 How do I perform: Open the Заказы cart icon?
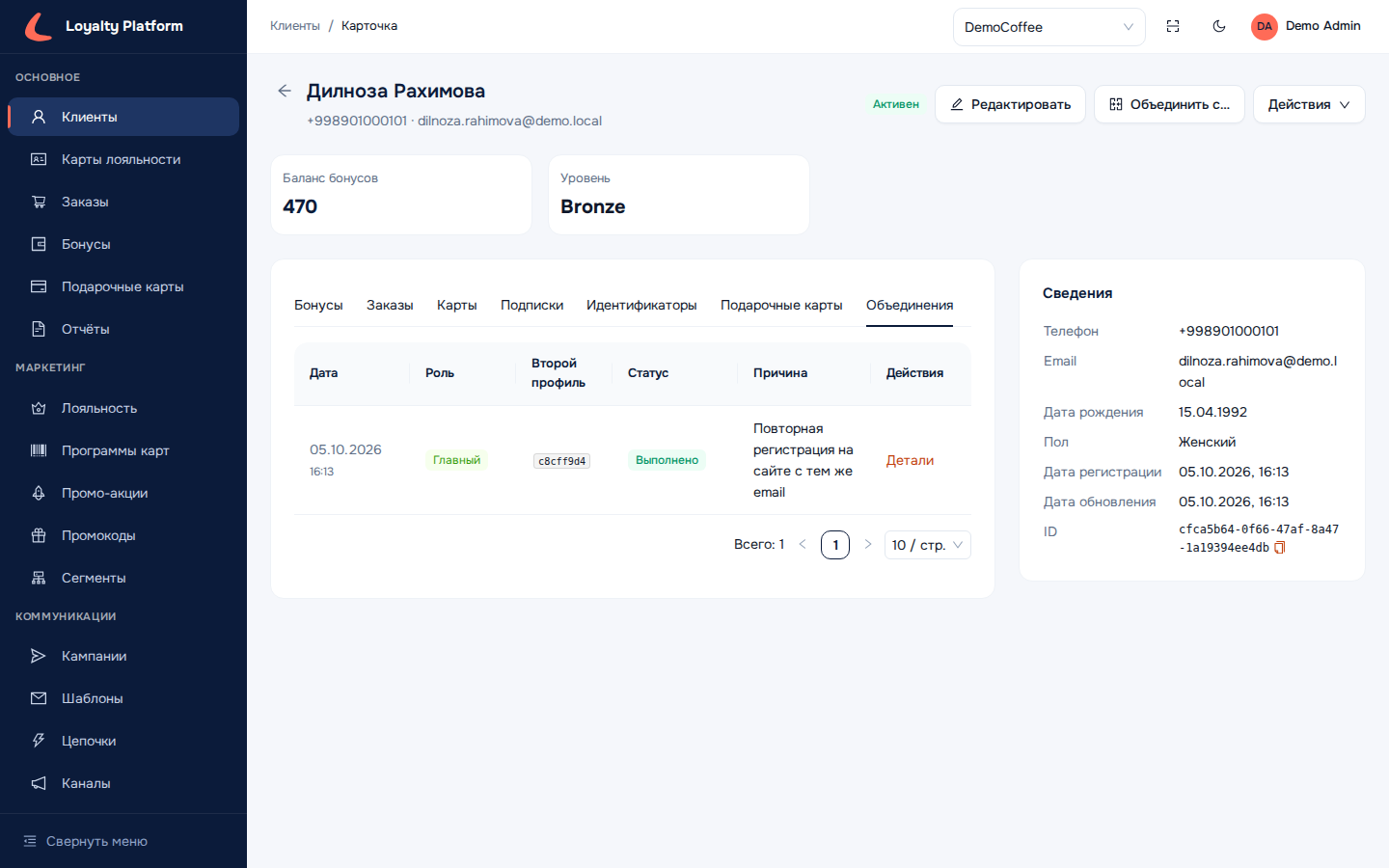[39, 202]
